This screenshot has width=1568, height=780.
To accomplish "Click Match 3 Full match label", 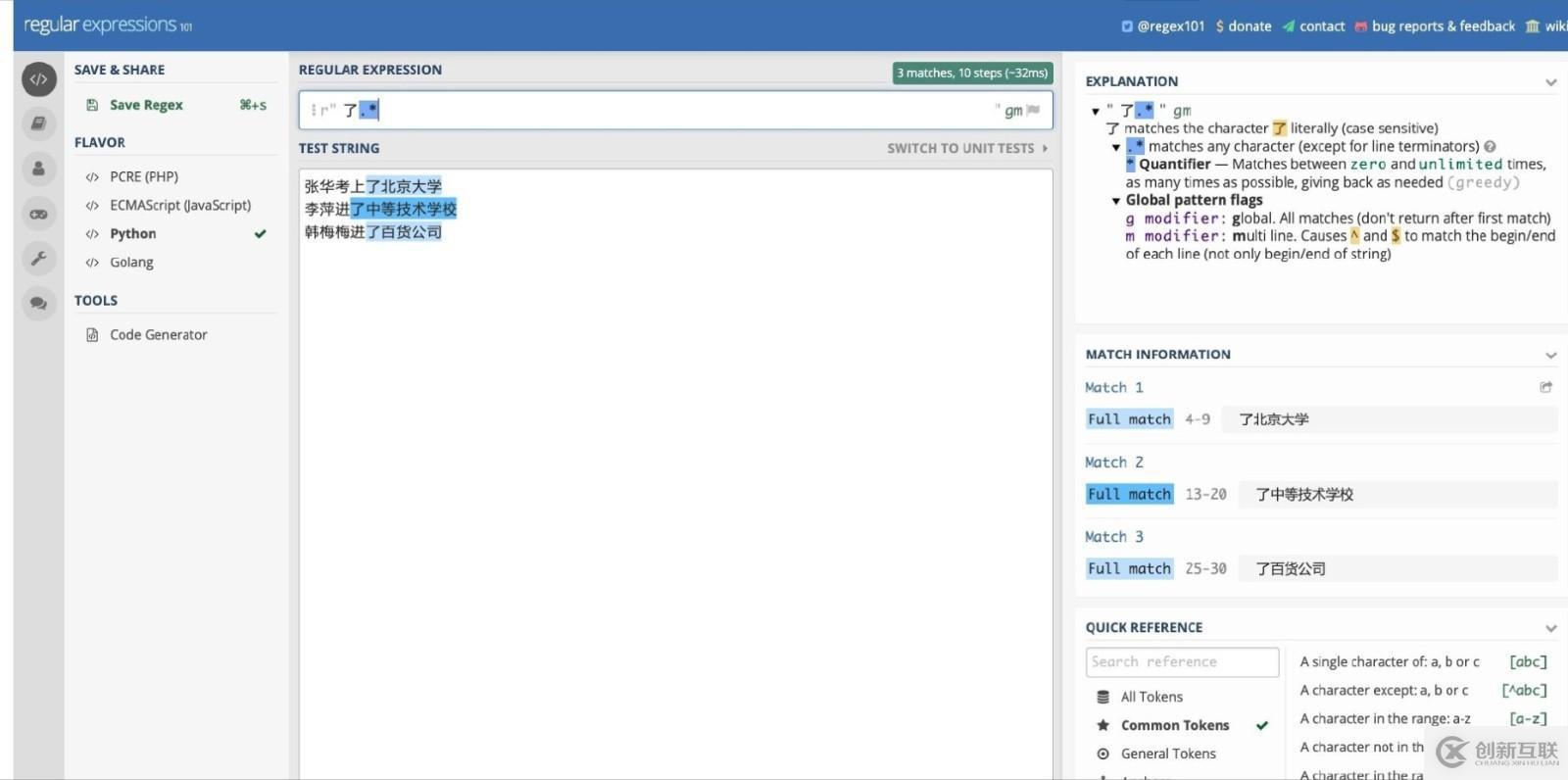I will point(1129,569).
